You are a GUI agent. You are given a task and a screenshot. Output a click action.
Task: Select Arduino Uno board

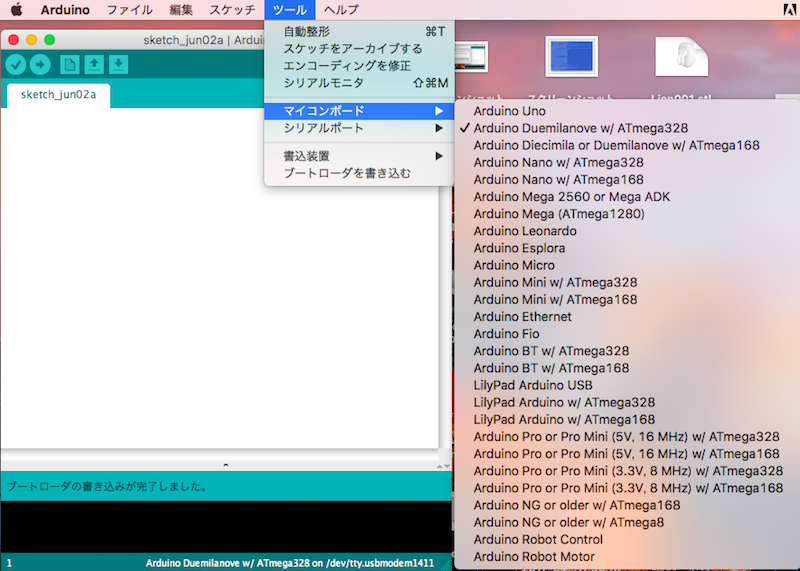point(627,111)
